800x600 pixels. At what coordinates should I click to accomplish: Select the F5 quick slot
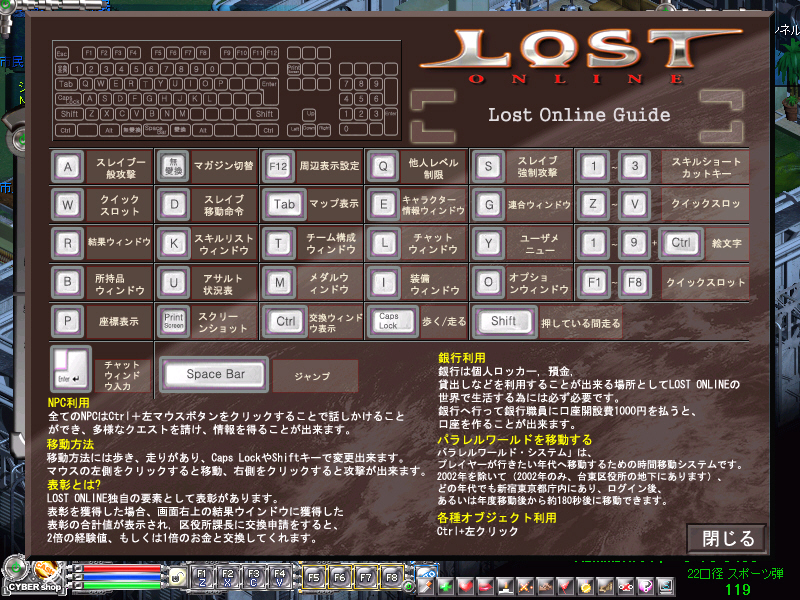[x=314, y=578]
